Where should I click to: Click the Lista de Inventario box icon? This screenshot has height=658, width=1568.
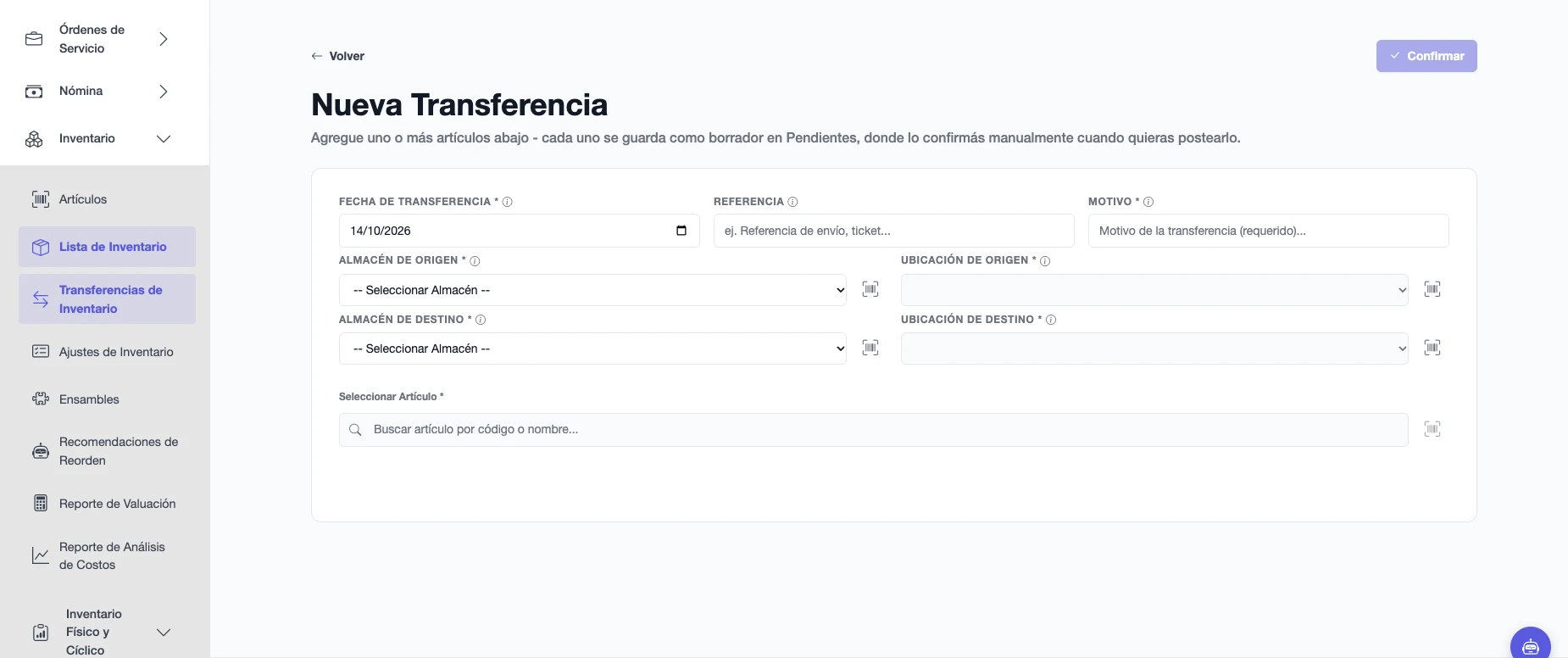point(41,247)
